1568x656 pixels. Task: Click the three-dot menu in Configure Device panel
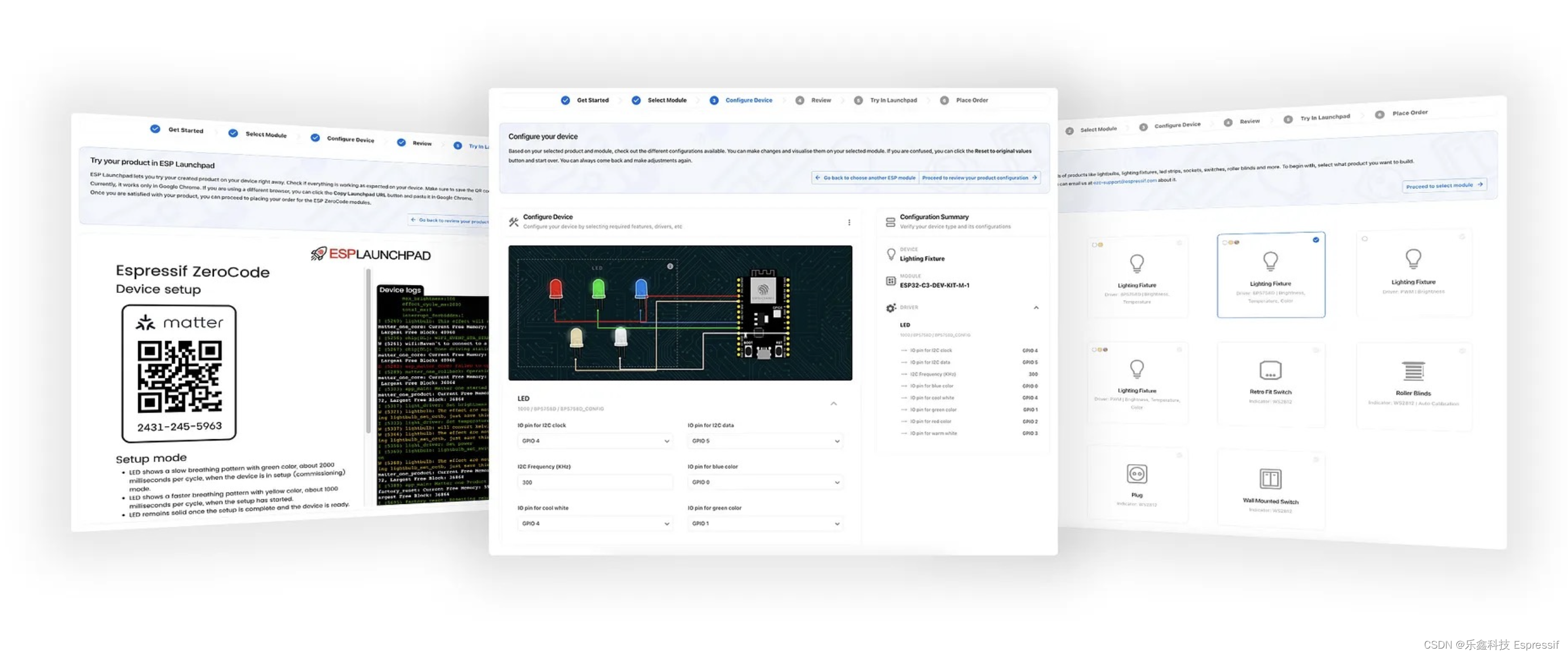849,222
